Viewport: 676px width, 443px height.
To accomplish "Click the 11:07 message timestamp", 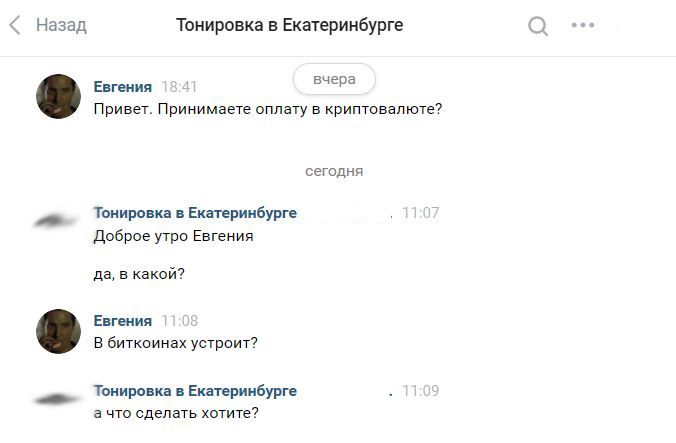I will (x=421, y=212).
